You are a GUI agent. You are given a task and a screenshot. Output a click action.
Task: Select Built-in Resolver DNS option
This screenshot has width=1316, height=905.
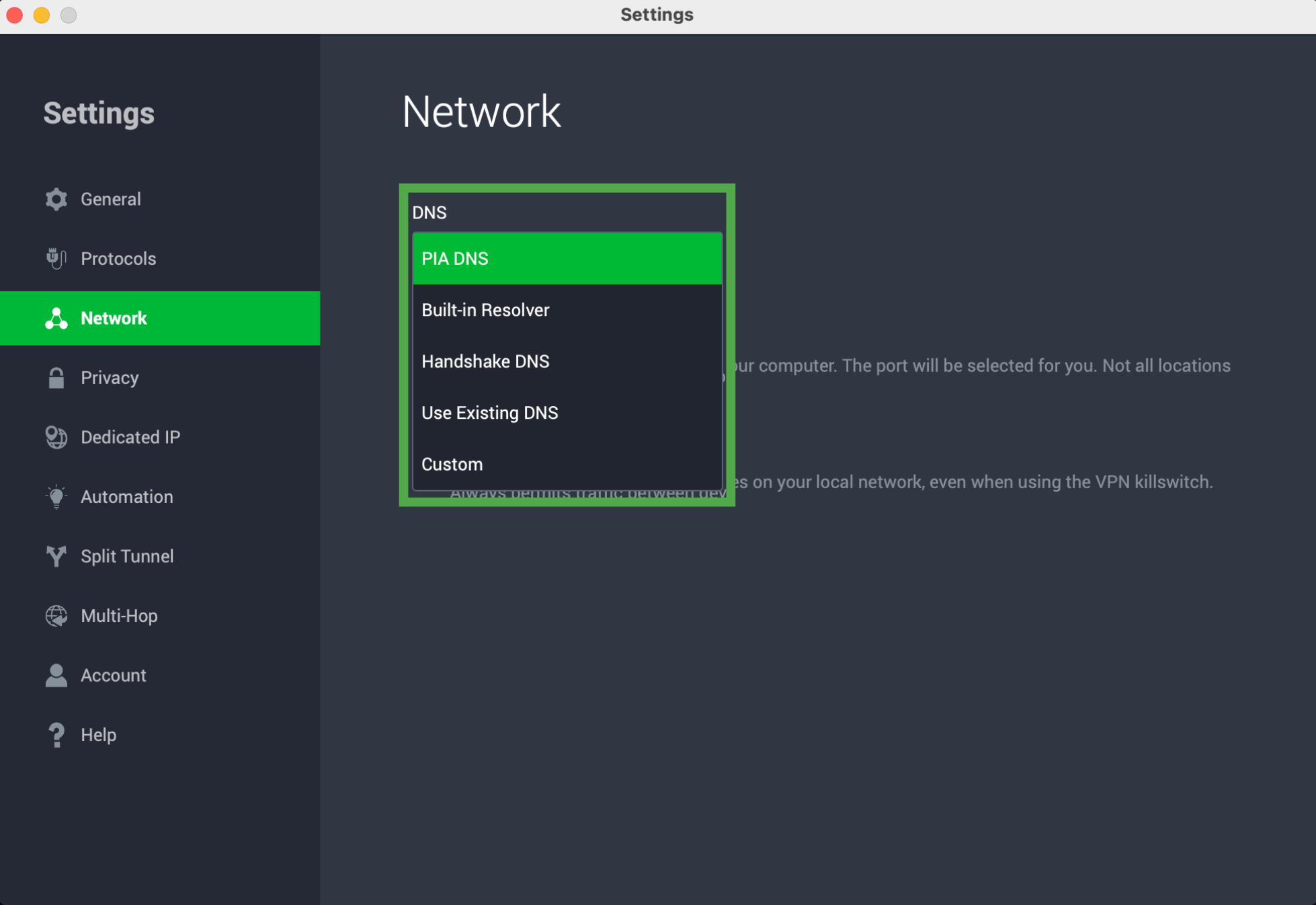[x=567, y=310]
